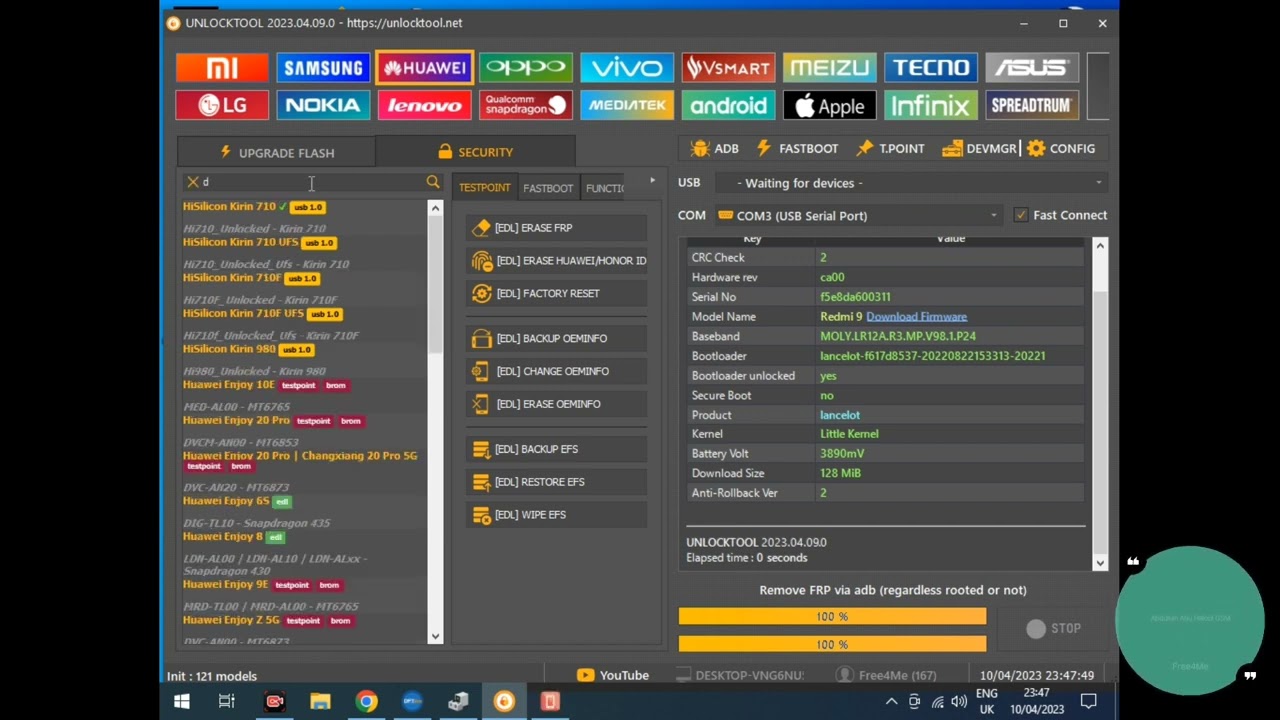Image resolution: width=1280 pixels, height=720 pixels.
Task: Open Task View on the taskbar
Action: tap(227, 701)
